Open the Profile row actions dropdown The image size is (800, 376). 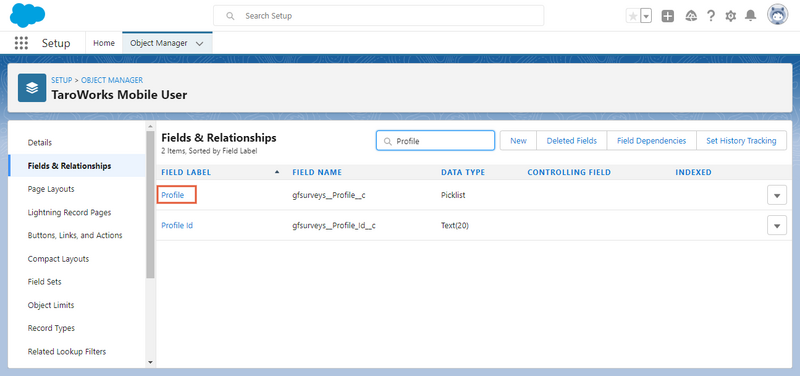pyautogui.click(x=777, y=195)
